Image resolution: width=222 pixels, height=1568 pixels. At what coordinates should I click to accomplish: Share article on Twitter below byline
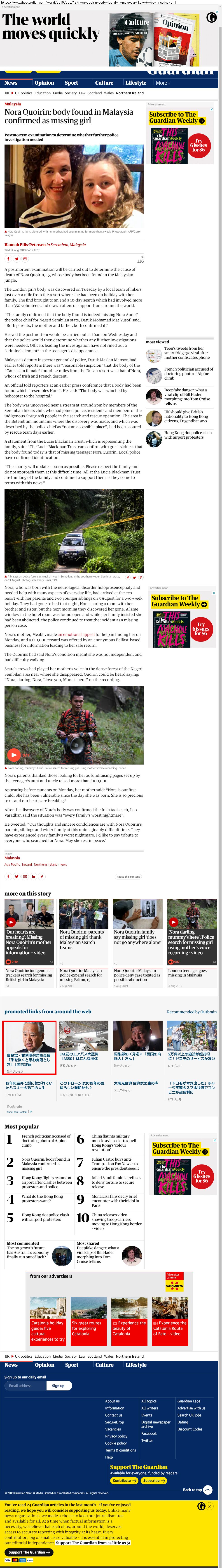(x=16, y=259)
